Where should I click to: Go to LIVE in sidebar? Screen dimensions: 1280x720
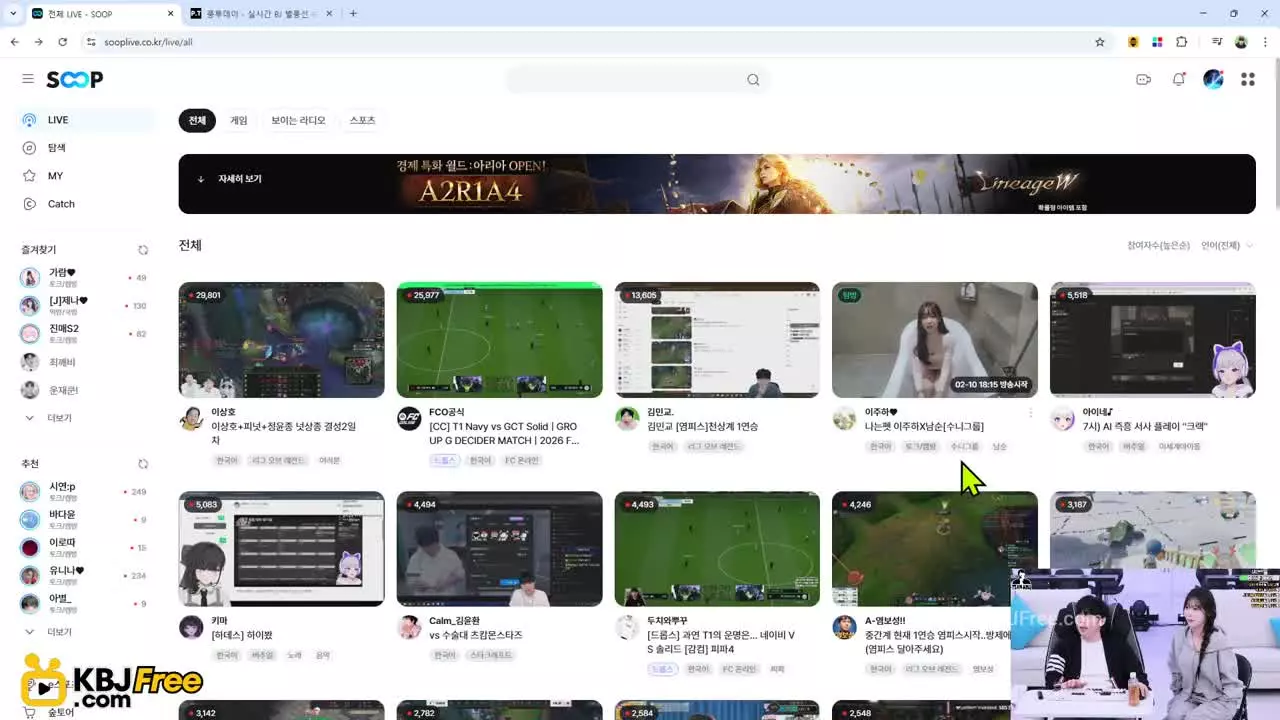pos(86,120)
